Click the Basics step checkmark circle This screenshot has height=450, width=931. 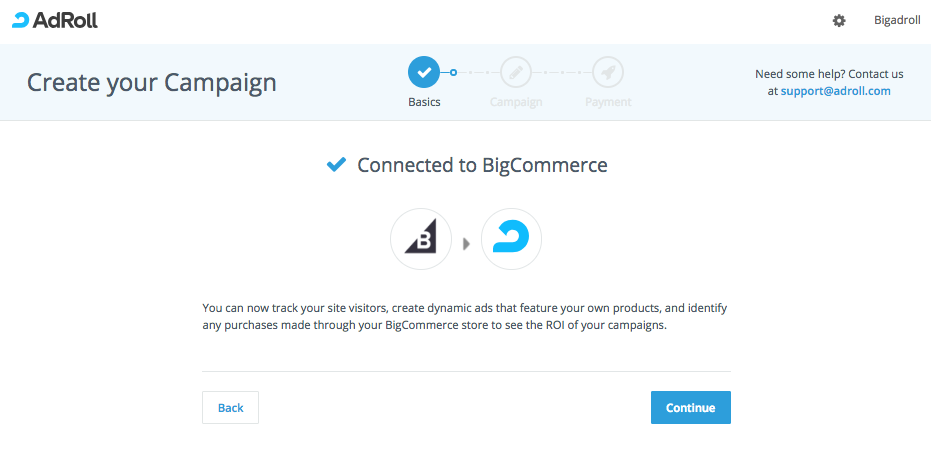tap(424, 72)
